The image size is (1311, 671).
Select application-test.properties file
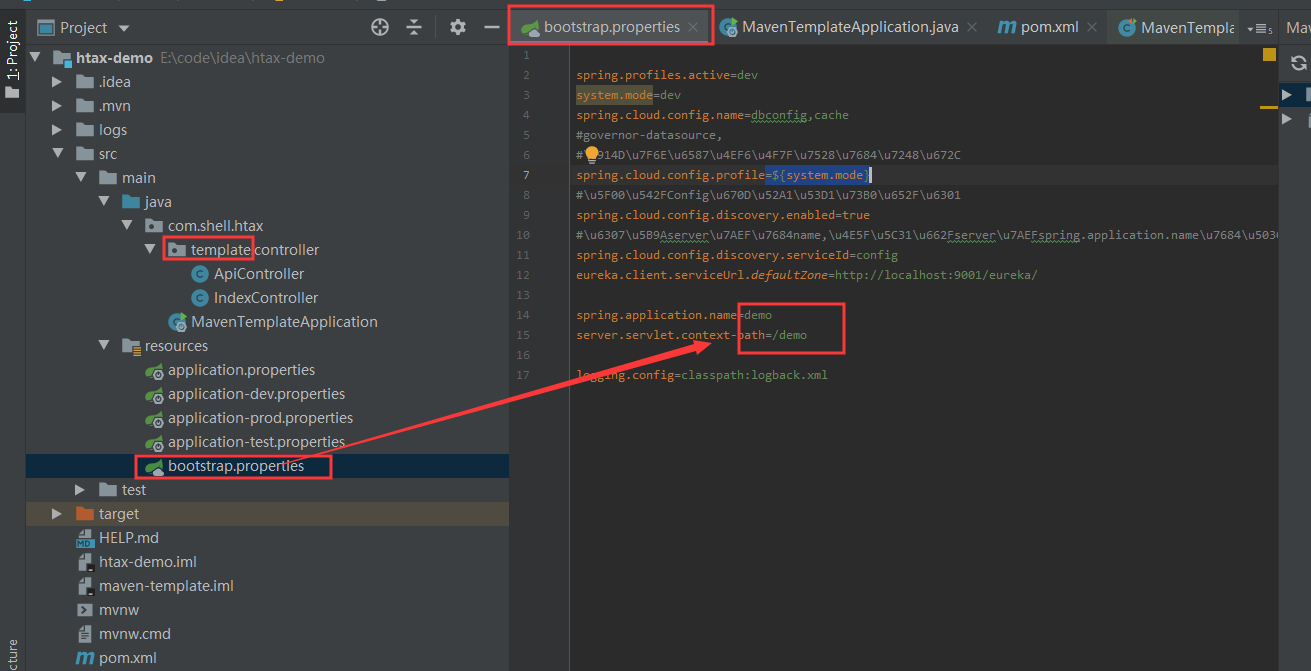[256, 442]
